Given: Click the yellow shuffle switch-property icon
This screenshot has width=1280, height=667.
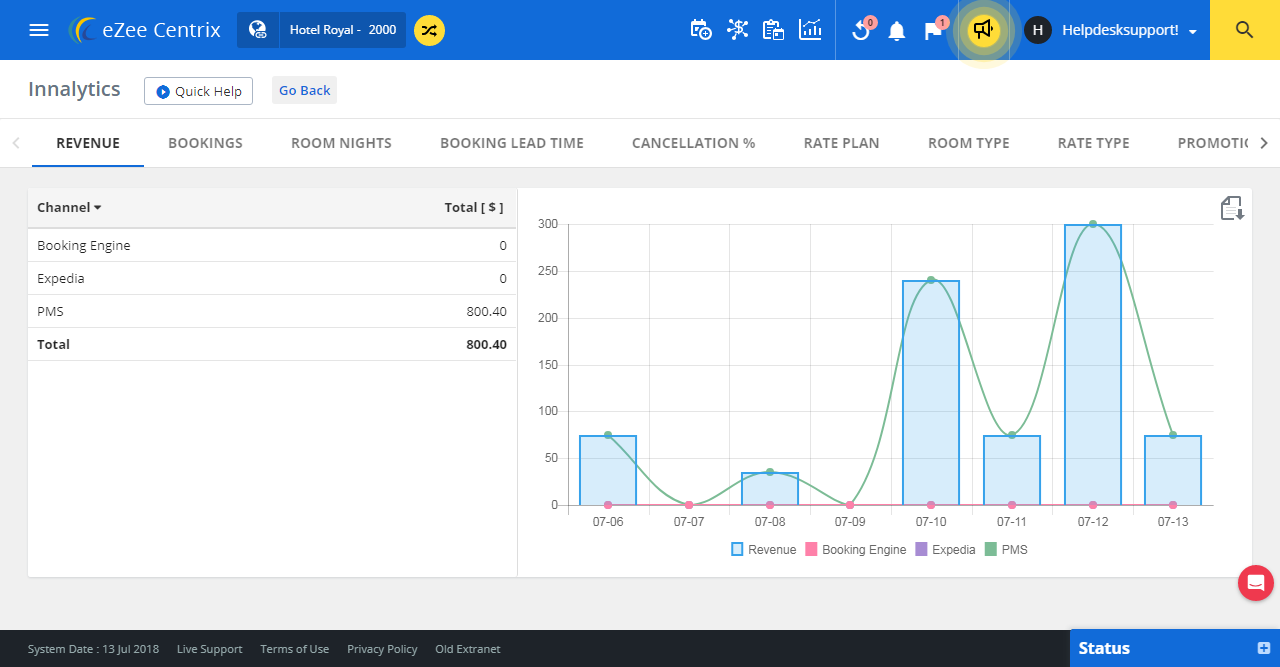Looking at the screenshot, I should click(x=429, y=30).
